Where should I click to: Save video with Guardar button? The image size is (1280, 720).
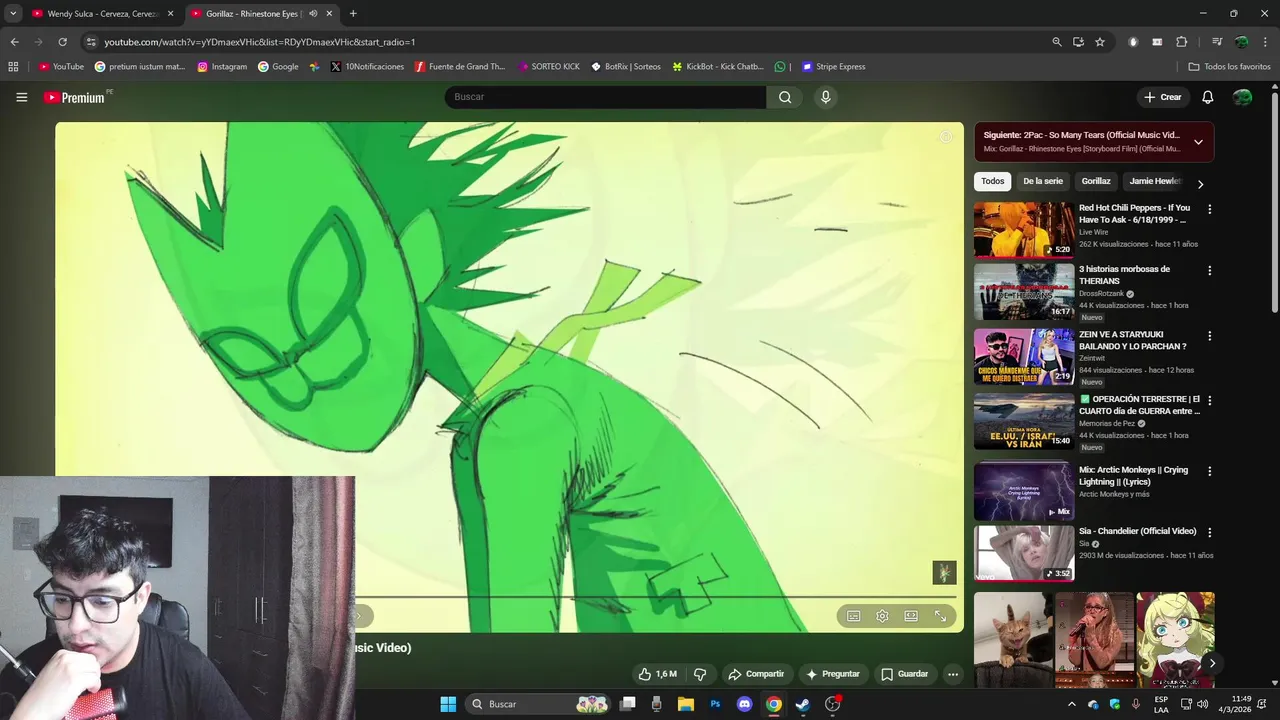[904, 674]
